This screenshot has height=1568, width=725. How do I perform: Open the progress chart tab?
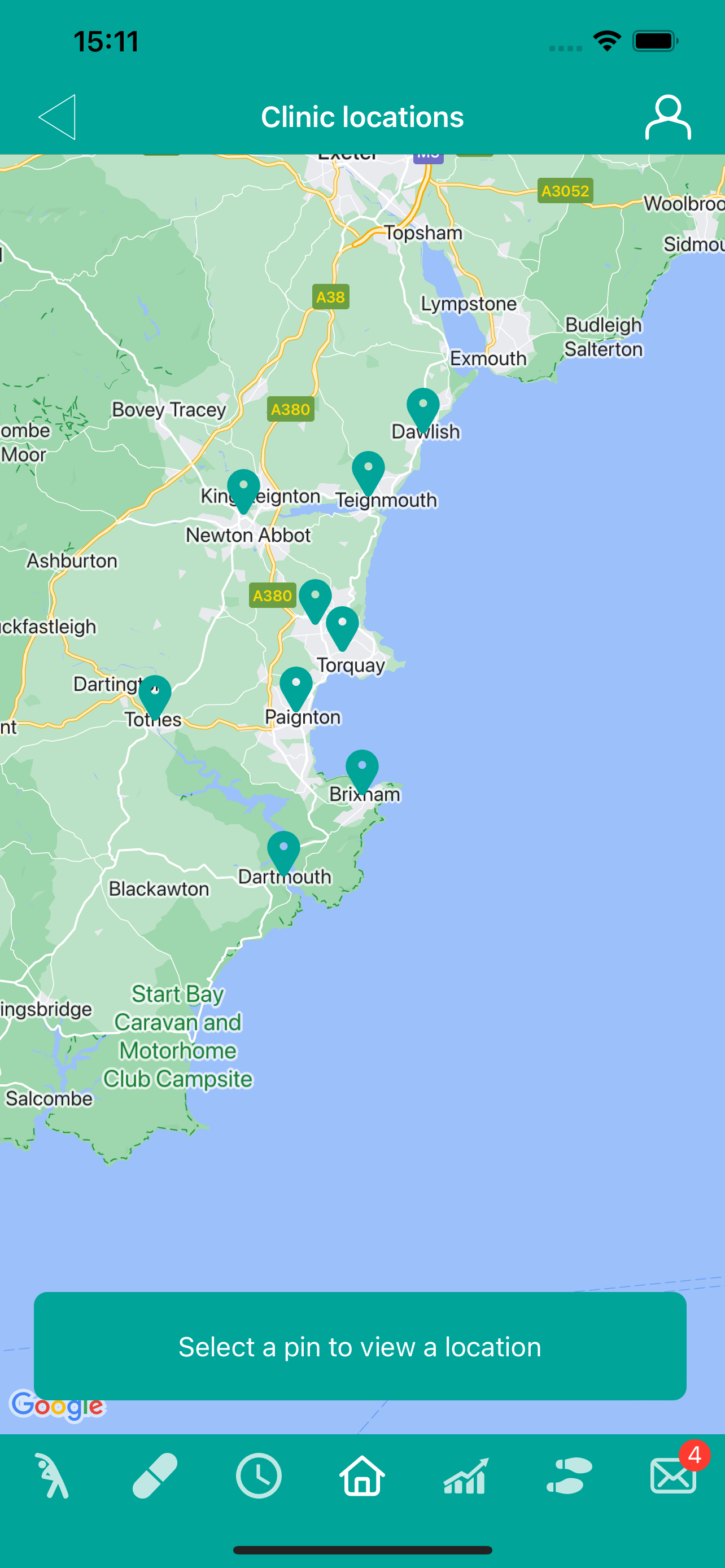pyautogui.click(x=466, y=1475)
